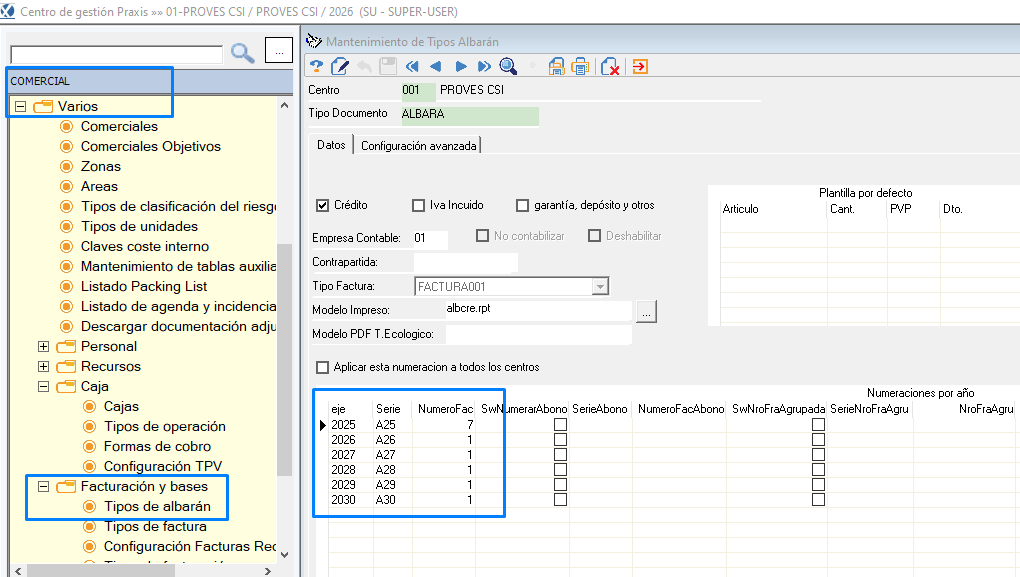Viewport: 1020px width, 577px height.
Task: Click the magnifier beside the menu search box
Action: pos(243,52)
